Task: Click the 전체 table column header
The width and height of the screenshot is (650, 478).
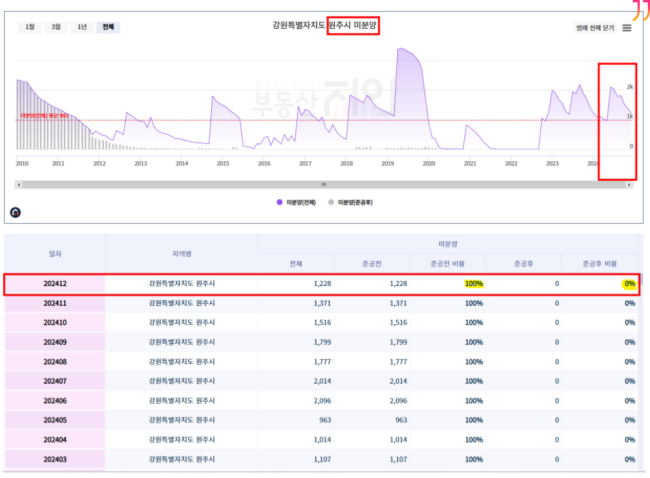Action: [296, 264]
